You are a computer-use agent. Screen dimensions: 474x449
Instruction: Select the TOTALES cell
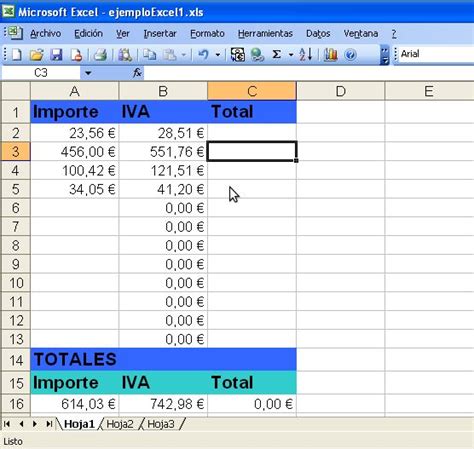pos(75,360)
